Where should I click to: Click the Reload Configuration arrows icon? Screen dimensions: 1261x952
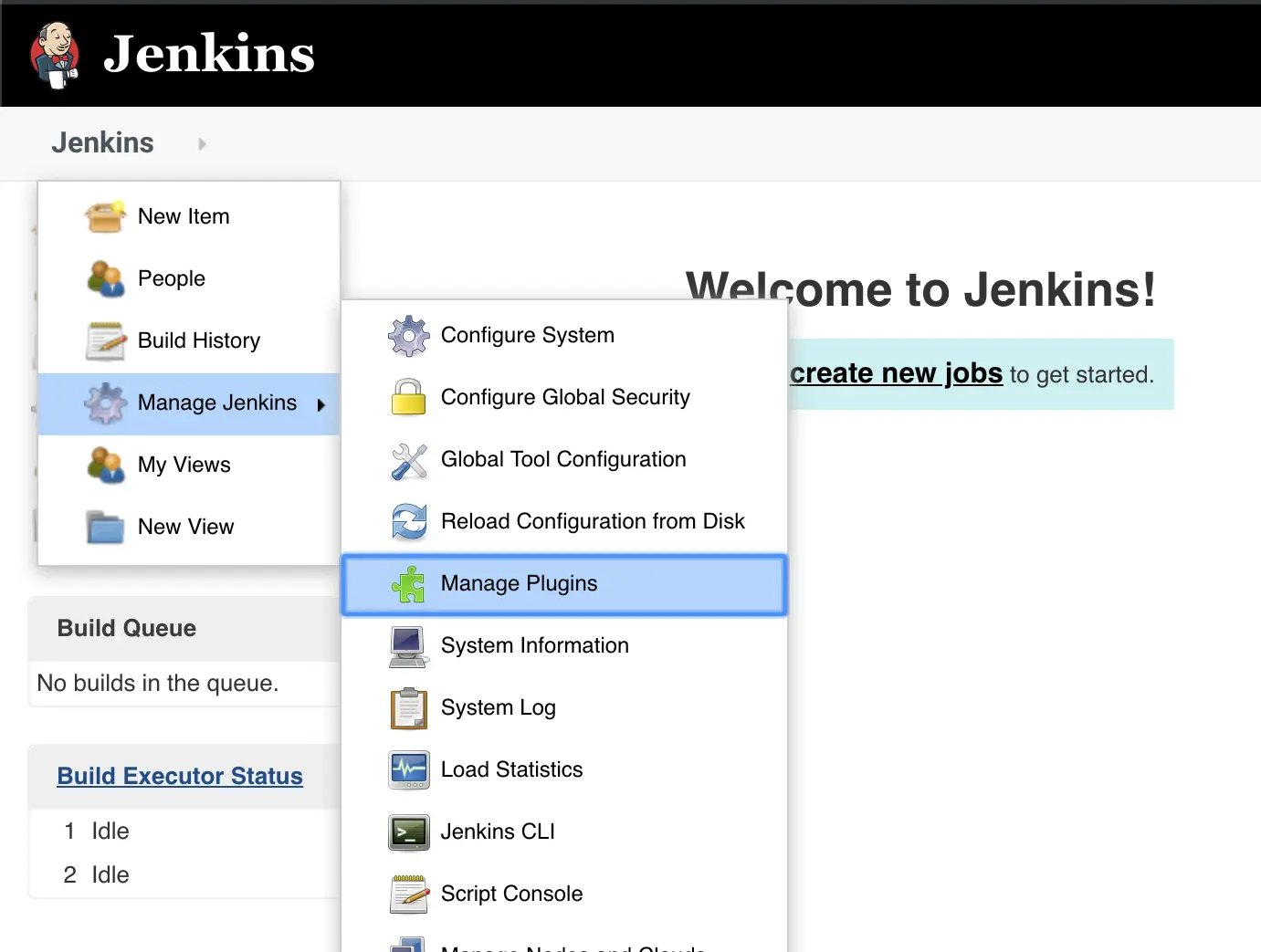tap(408, 522)
